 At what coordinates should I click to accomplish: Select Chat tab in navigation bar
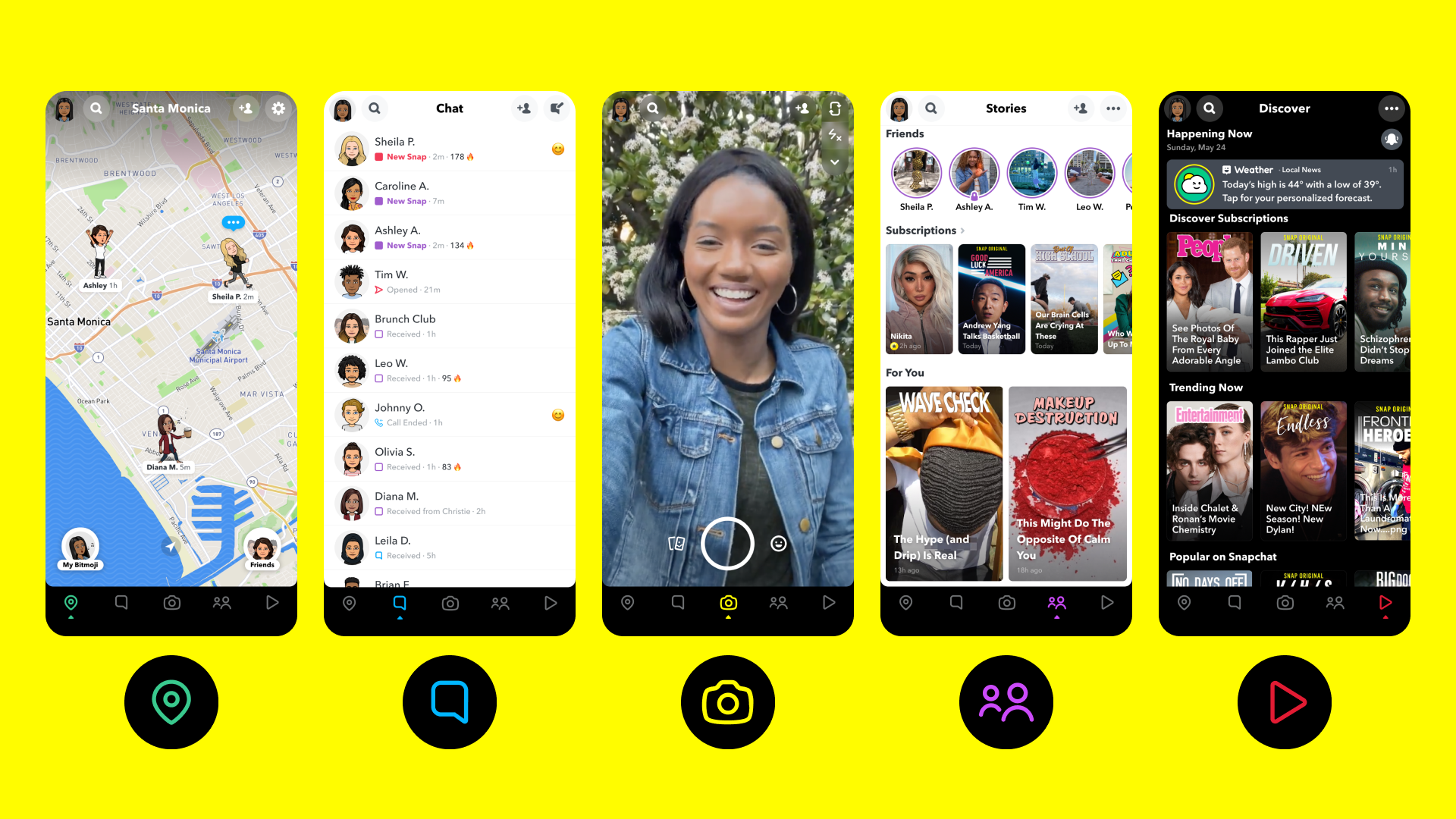[398, 602]
